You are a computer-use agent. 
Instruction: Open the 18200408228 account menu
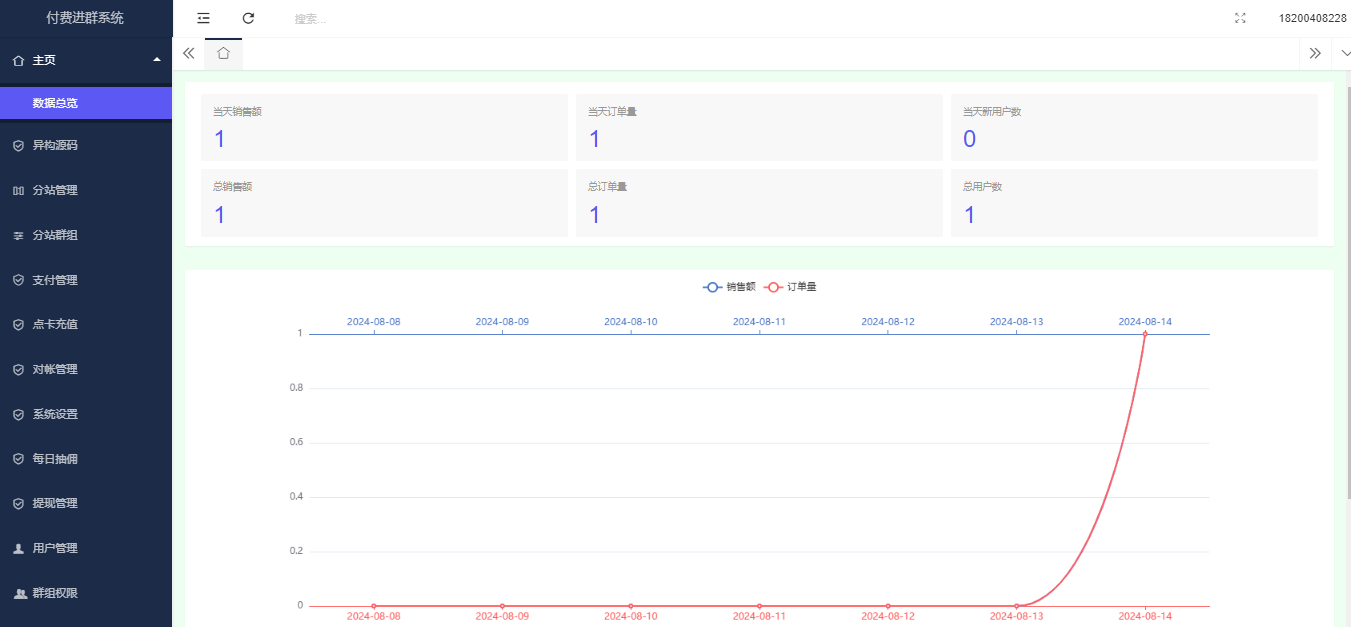click(1312, 18)
